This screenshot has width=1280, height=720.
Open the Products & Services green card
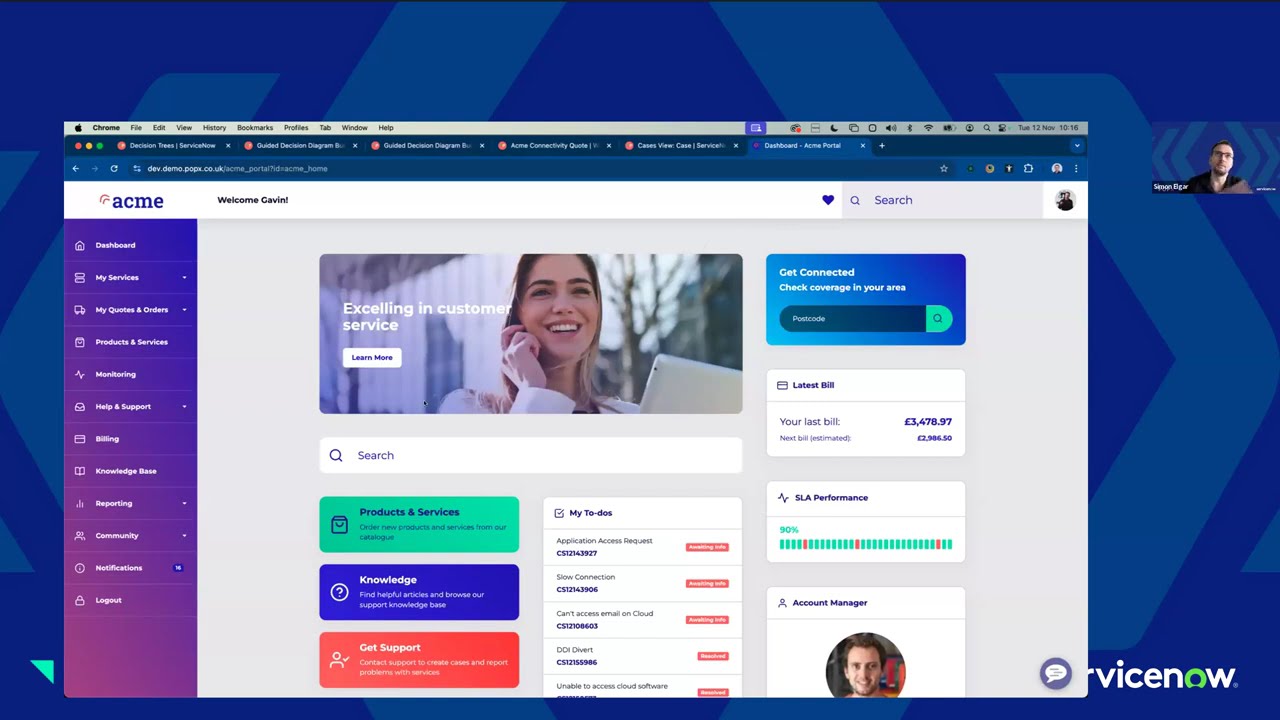click(419, 524)
